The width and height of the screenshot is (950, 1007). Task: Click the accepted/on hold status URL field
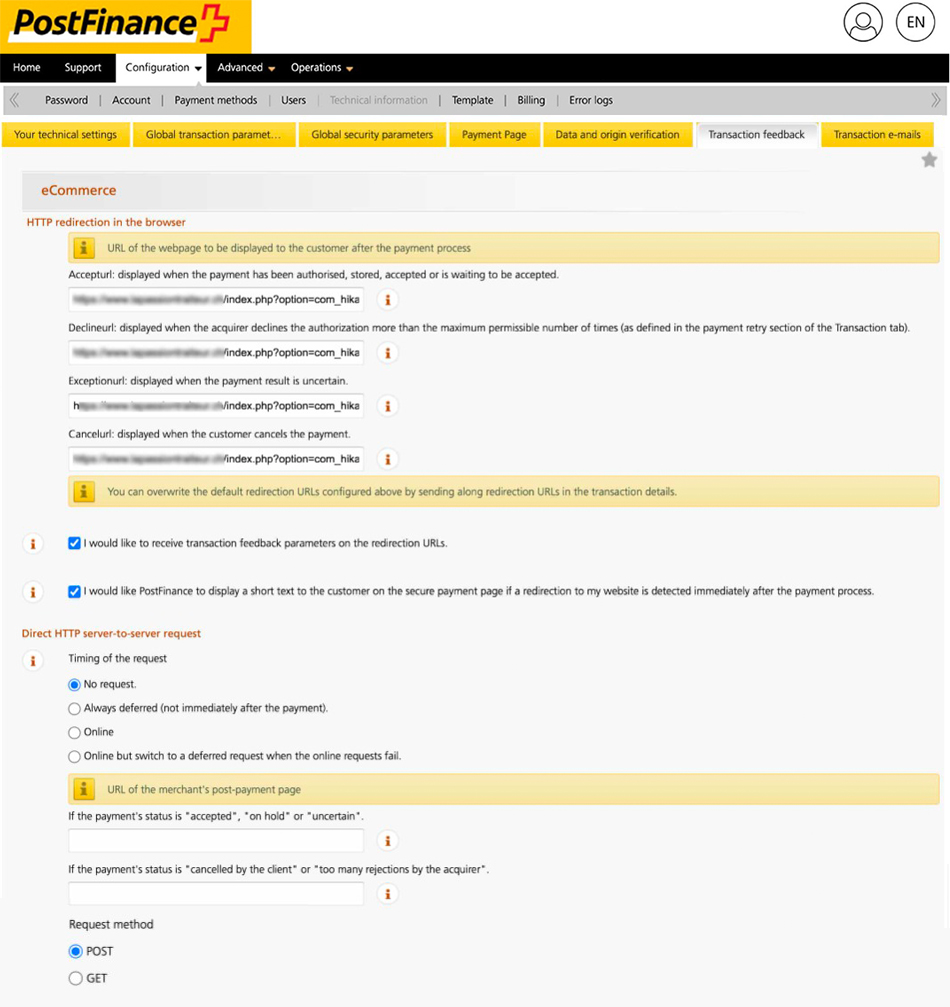(x=216, y=841)
